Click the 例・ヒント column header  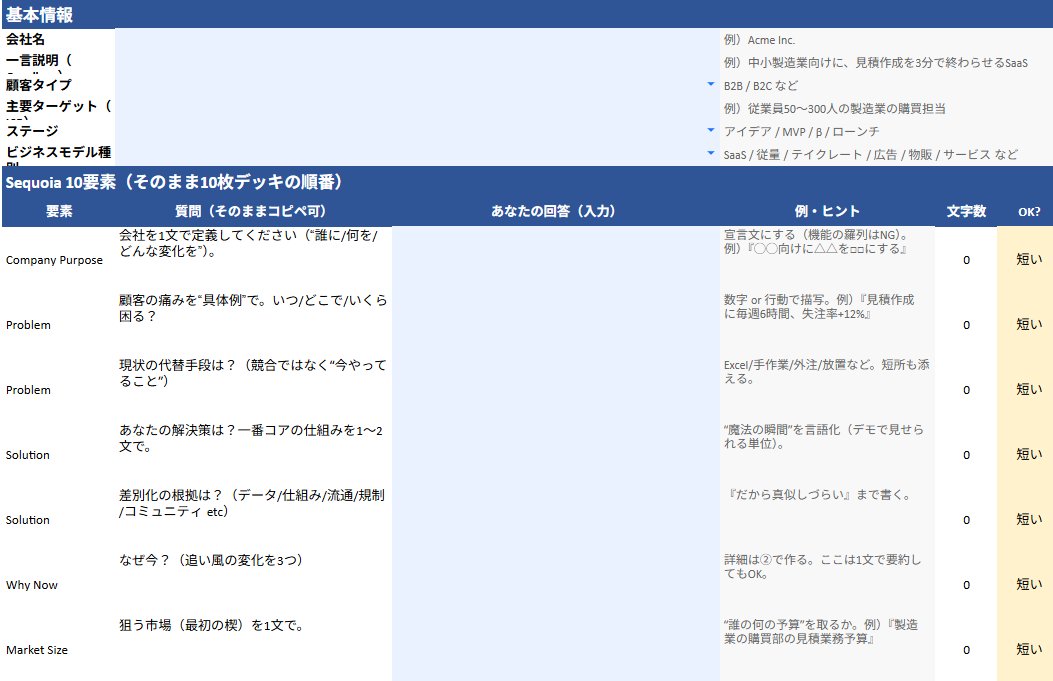pos(827,211)
